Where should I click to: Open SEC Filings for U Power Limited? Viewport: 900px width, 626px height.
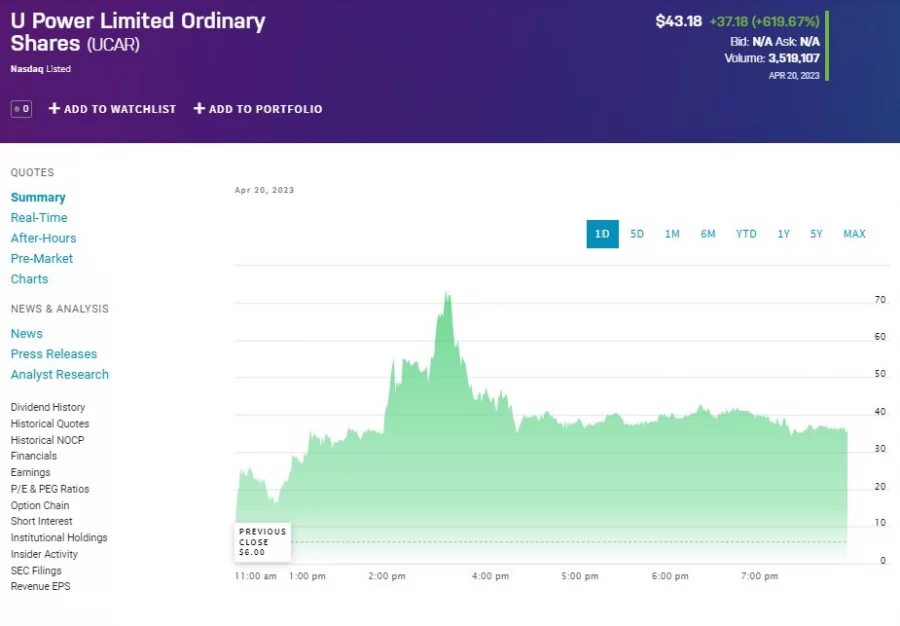[37, 570]
